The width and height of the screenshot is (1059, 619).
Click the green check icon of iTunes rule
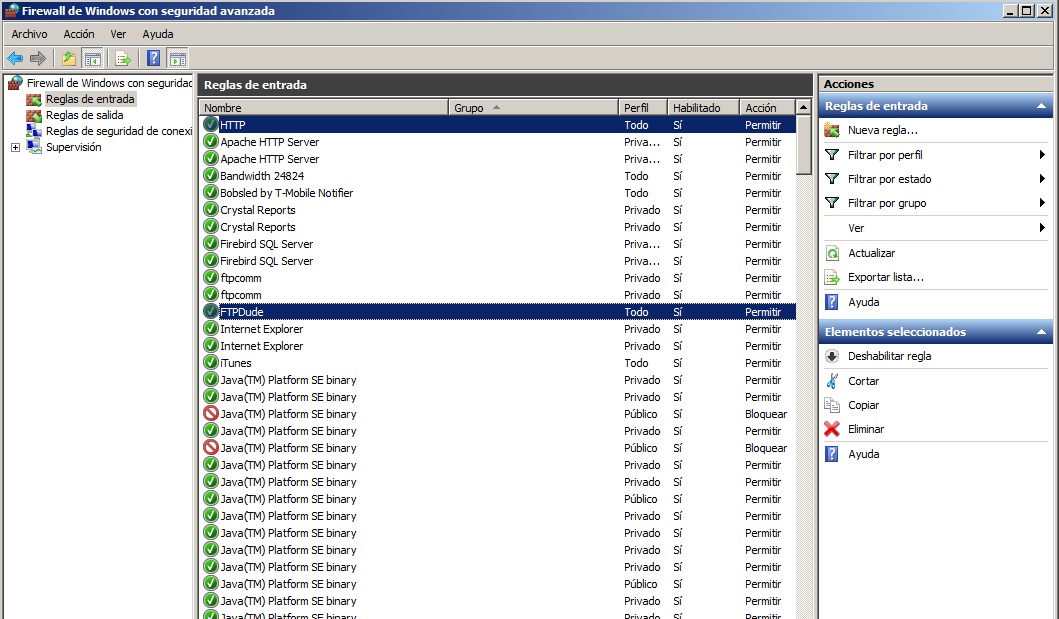coord(211,362)
